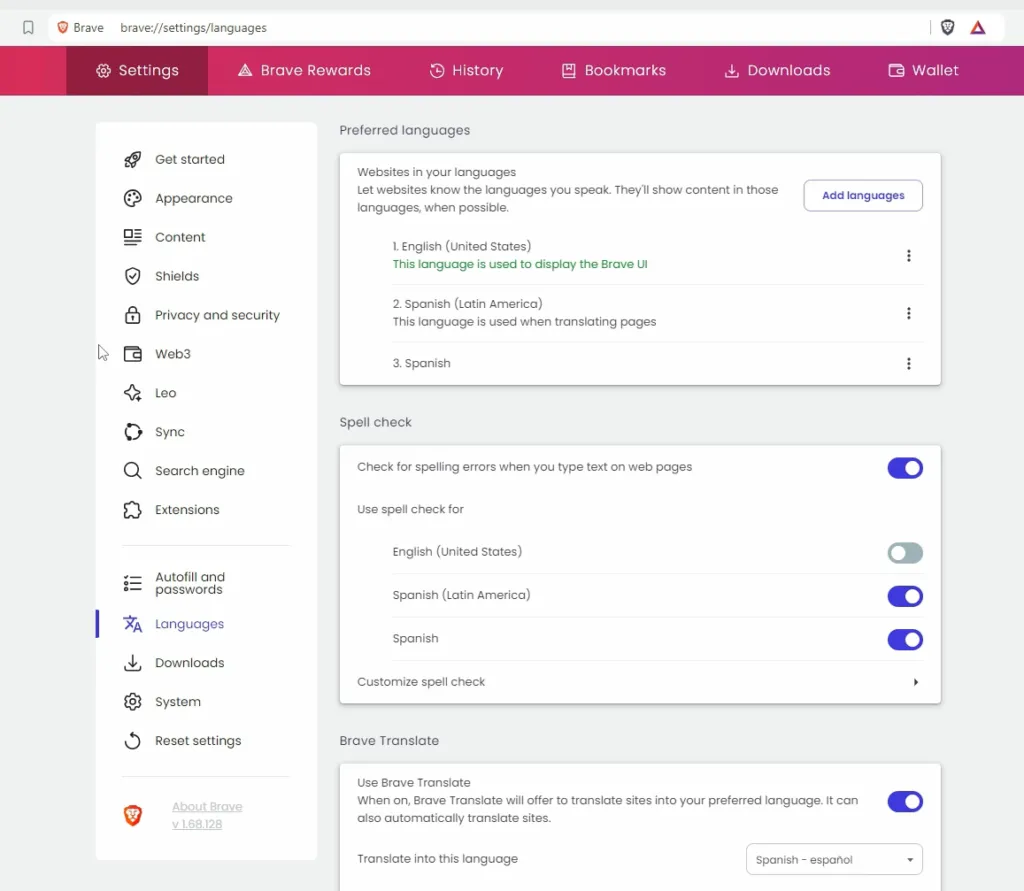Turn off Use Brave Translate switch
1024x891 pixels.
904,802
